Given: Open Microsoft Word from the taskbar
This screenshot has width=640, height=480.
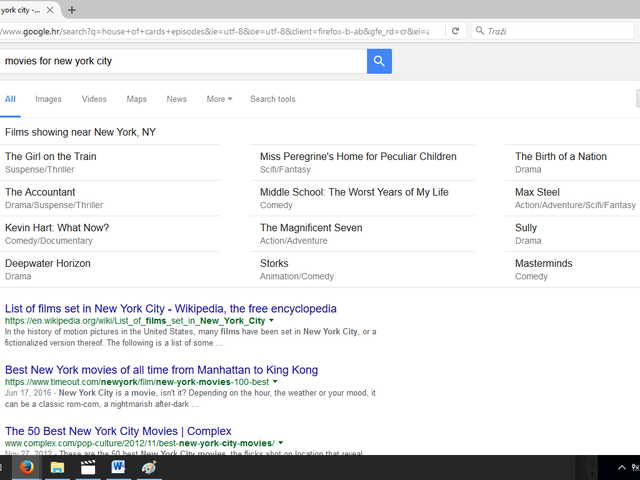Looking at the screenshot, I should pos(118,467).
